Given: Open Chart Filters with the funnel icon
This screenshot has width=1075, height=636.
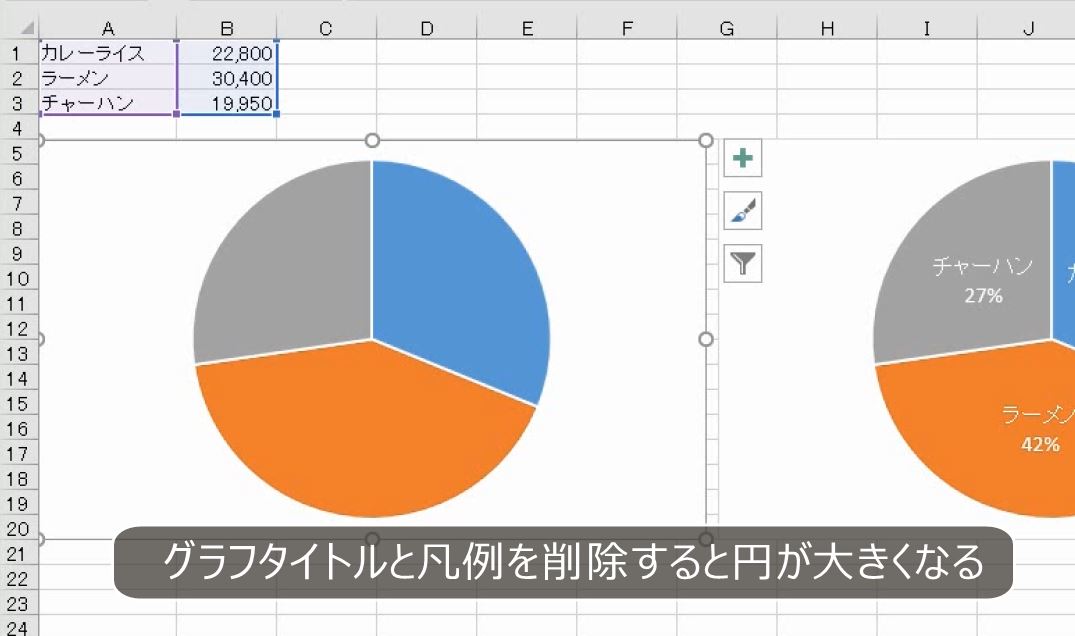Looking at the screenshot, I should click(741, 265).
